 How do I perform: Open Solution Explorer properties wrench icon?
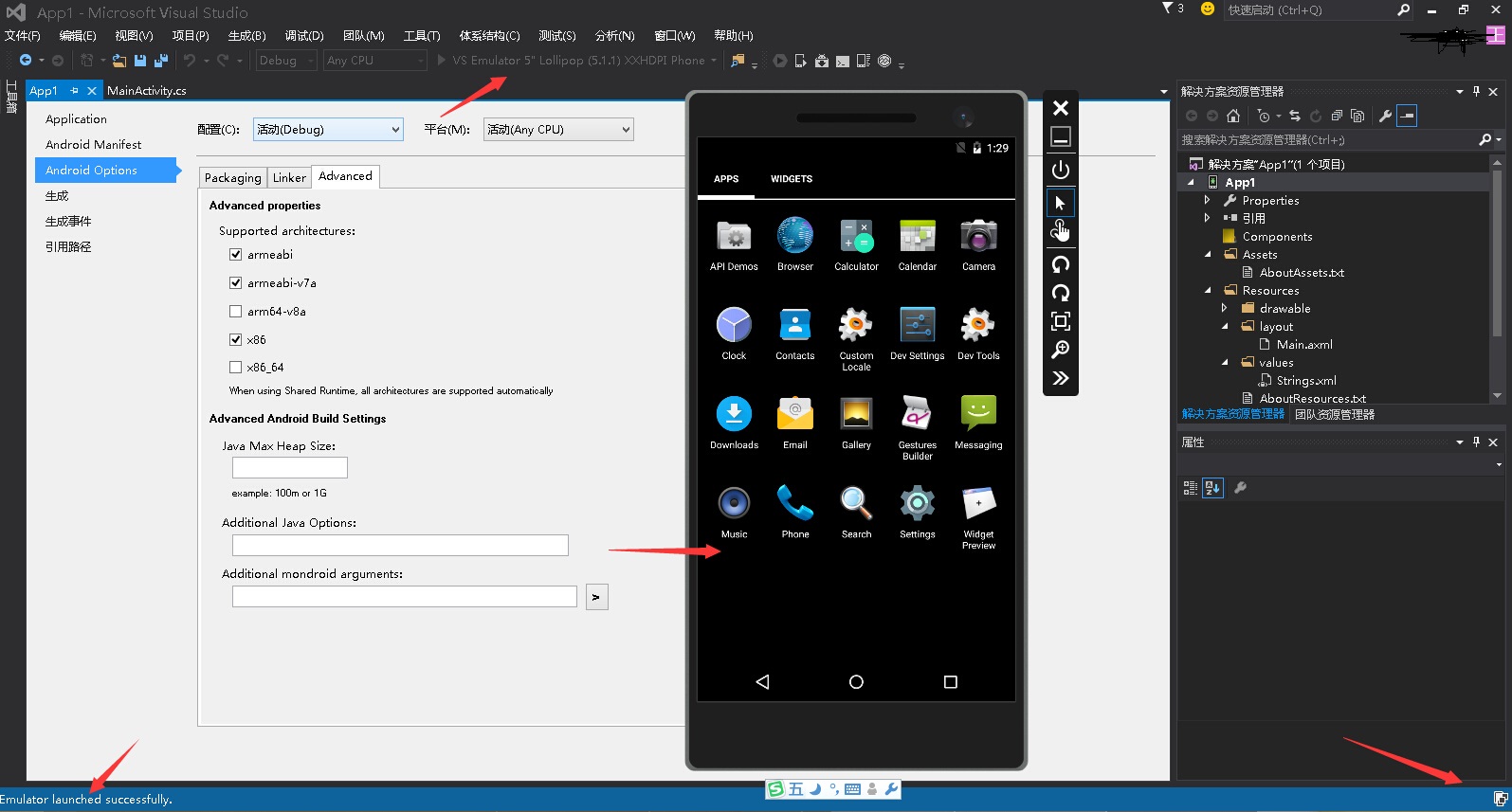[x=1385, y=116]
